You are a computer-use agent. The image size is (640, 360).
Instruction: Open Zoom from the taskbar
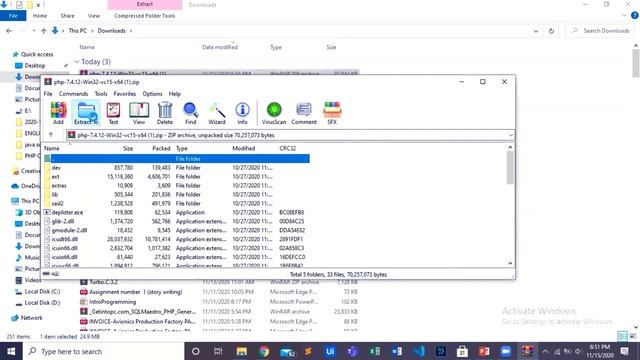[506, 351]
